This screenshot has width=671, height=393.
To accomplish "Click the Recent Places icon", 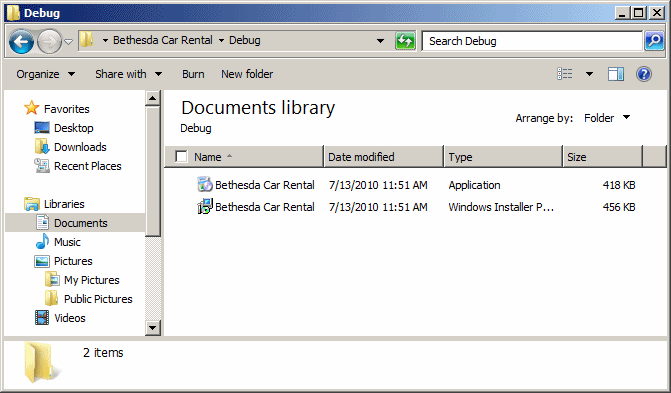I will pos(42,166).
